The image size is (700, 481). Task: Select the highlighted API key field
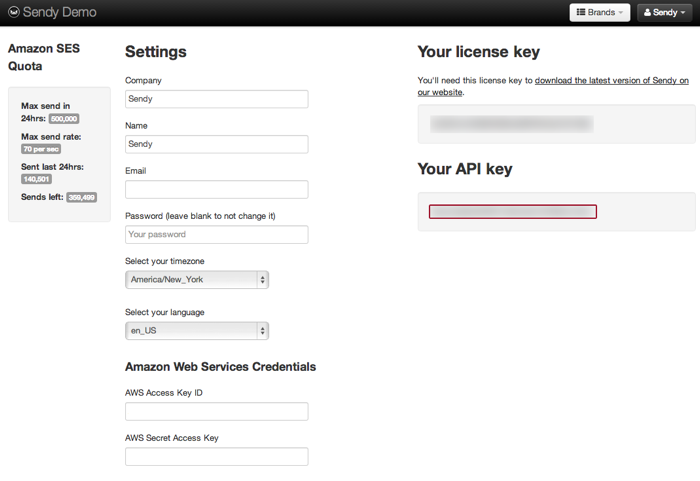(x=513, y=212)
